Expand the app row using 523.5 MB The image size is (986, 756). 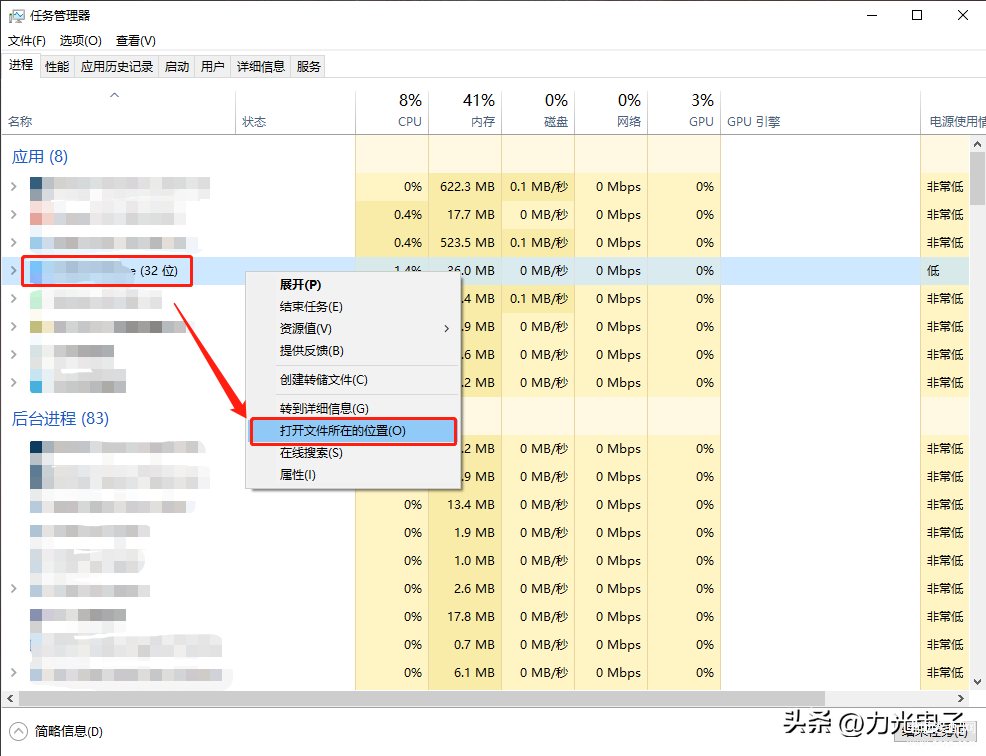(x=14, y=243)
